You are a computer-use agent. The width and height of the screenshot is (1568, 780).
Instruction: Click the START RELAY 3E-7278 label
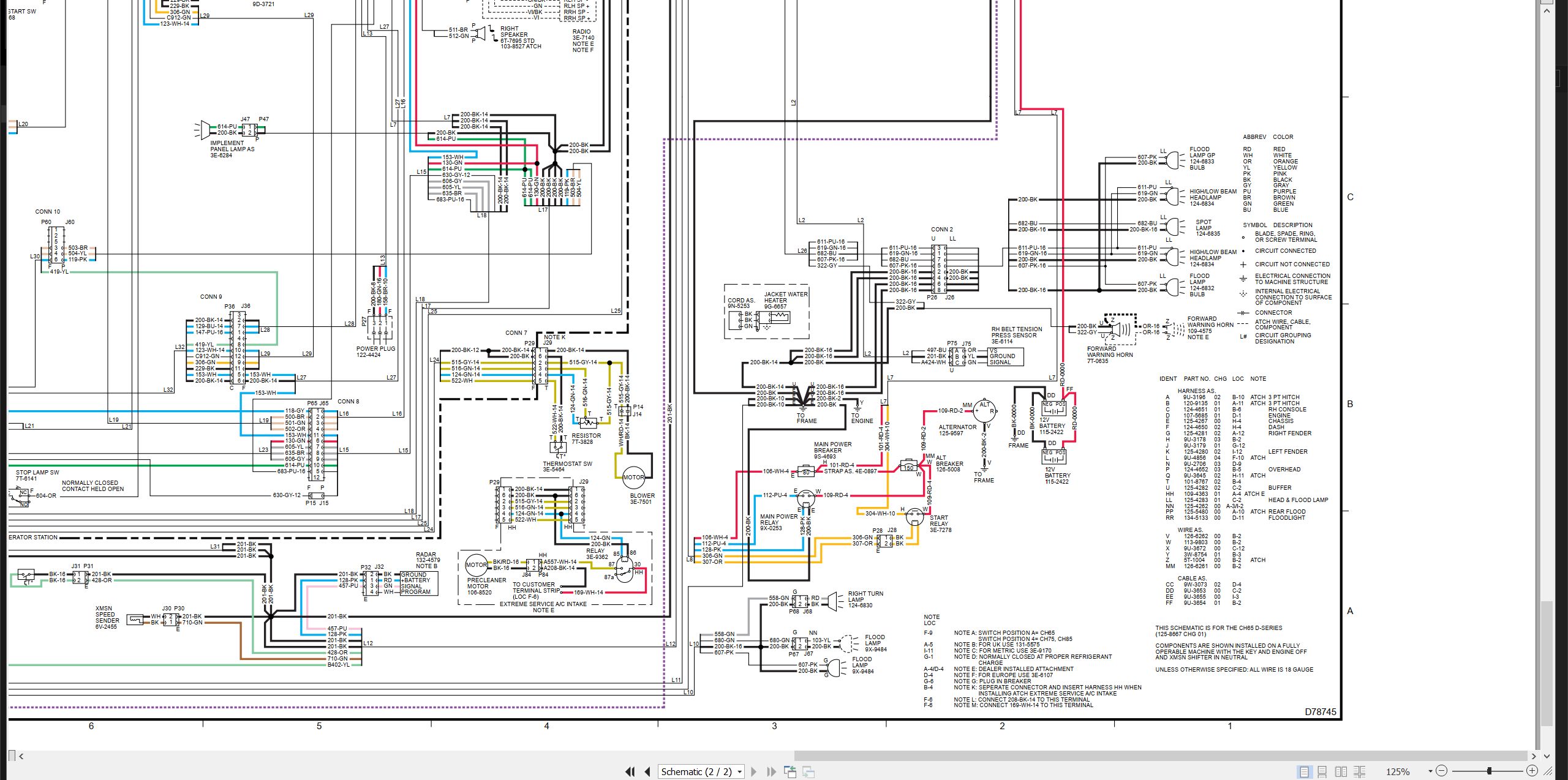click(940, 523)
